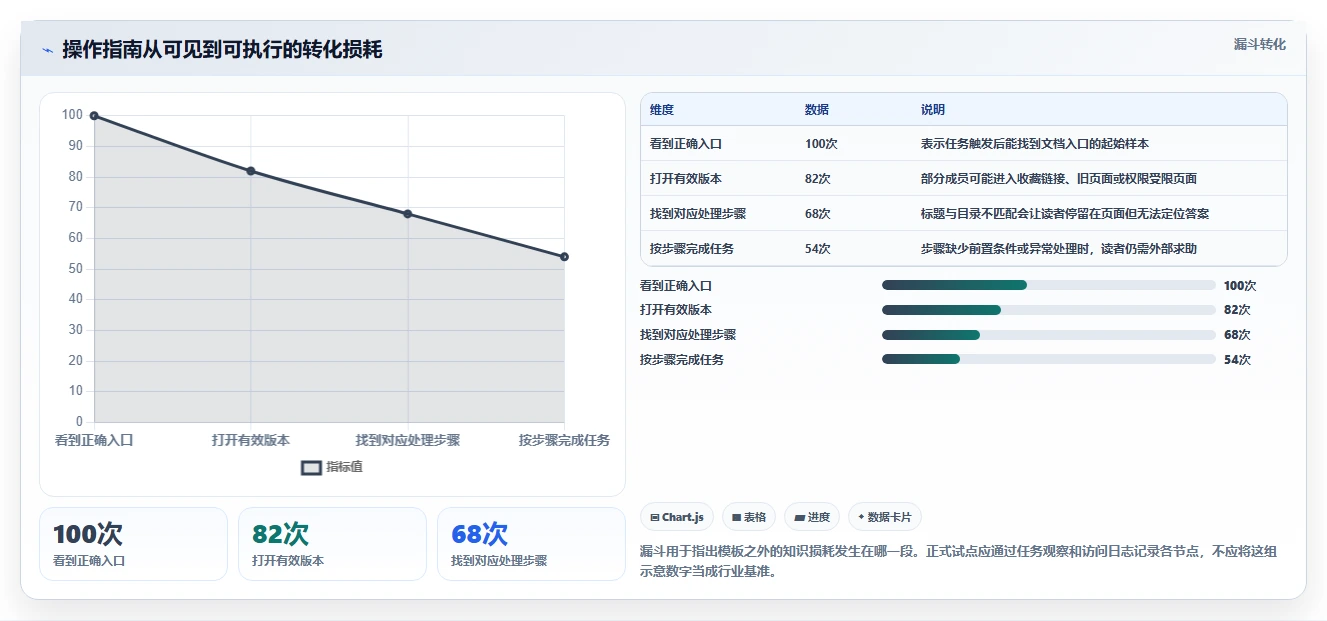This screenshot has width=1327, height=621.
Task: Click the 54次 value in the table
Action: coord(818,249)
